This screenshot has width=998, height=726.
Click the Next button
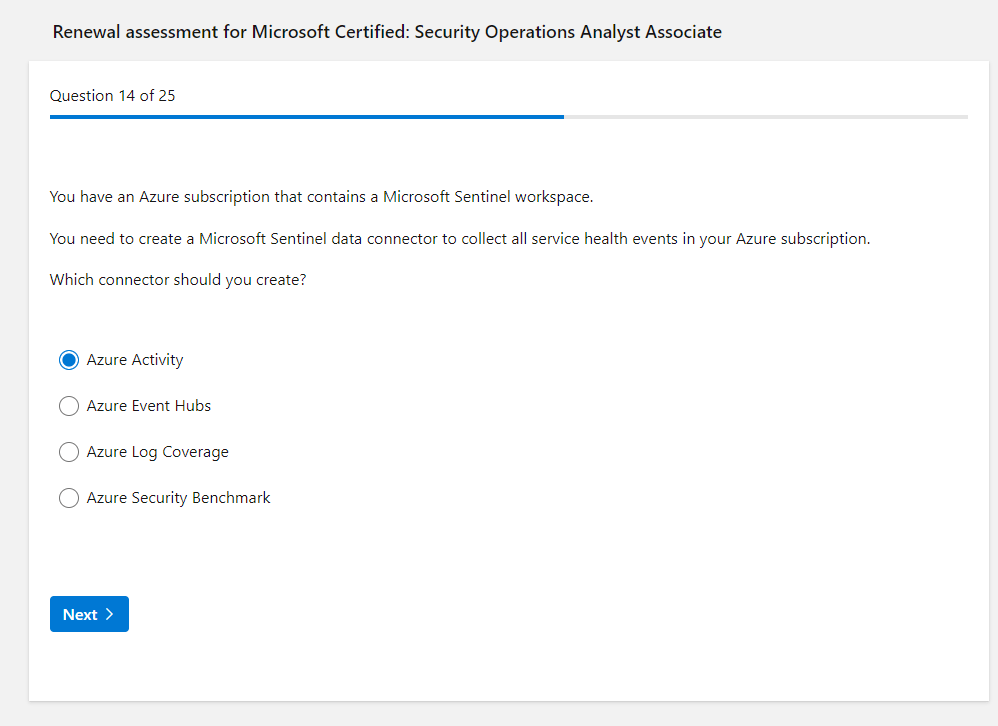click(x=89, y=614)
